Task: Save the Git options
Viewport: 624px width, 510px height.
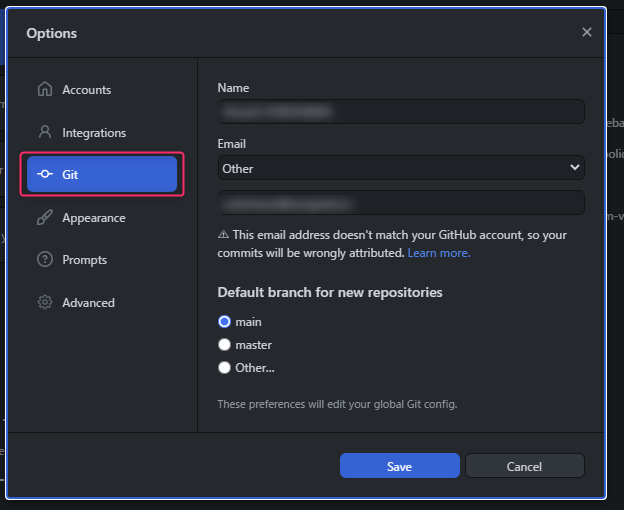Action: 400,466
